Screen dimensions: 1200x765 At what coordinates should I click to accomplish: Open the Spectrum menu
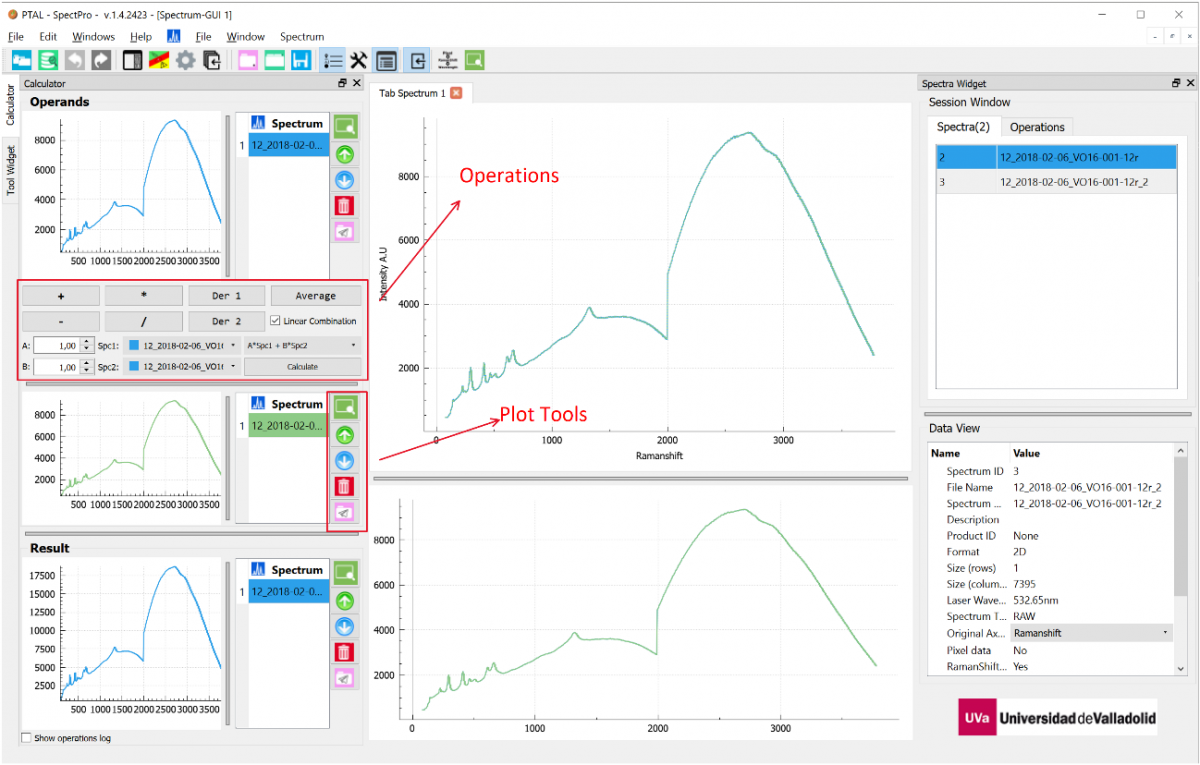point(302,37)
